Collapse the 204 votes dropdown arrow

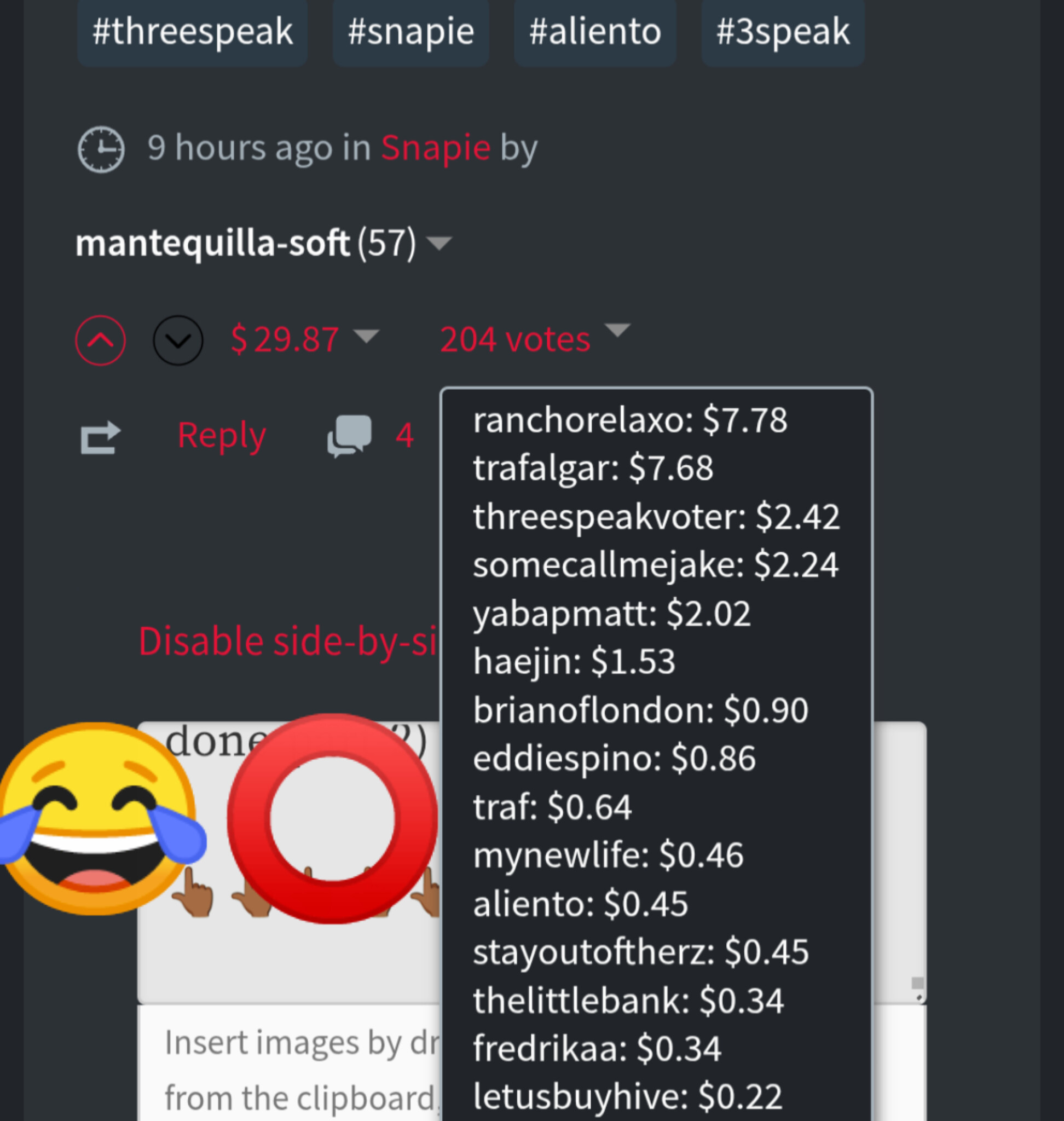pos(617,330)
